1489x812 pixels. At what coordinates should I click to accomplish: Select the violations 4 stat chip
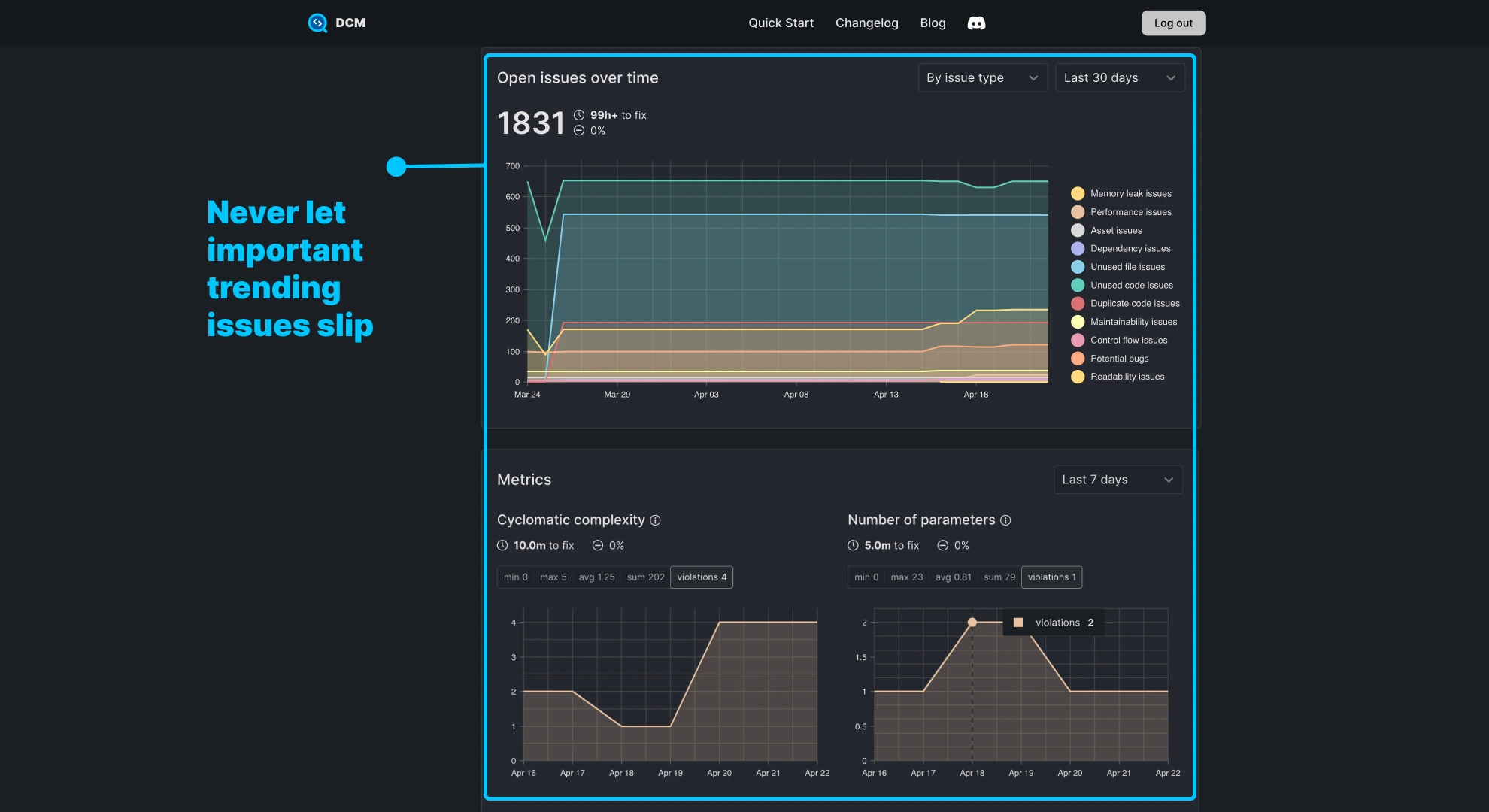point(701,577)
